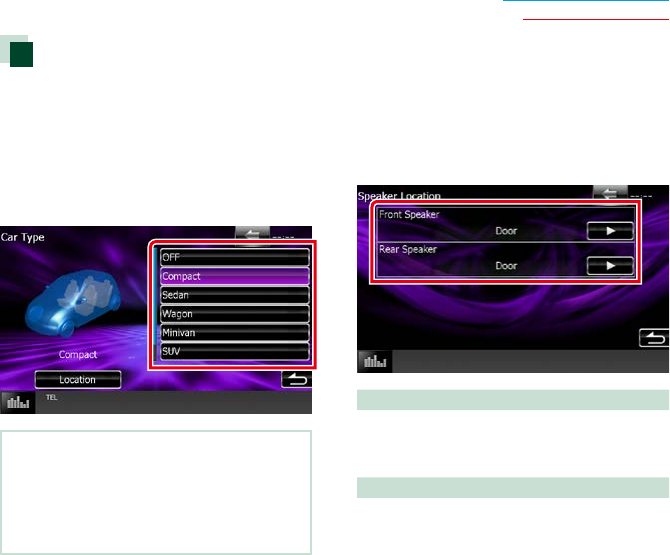Select SUV car type
The width and height of the screenshot is (670, 555).
[235, 351]
